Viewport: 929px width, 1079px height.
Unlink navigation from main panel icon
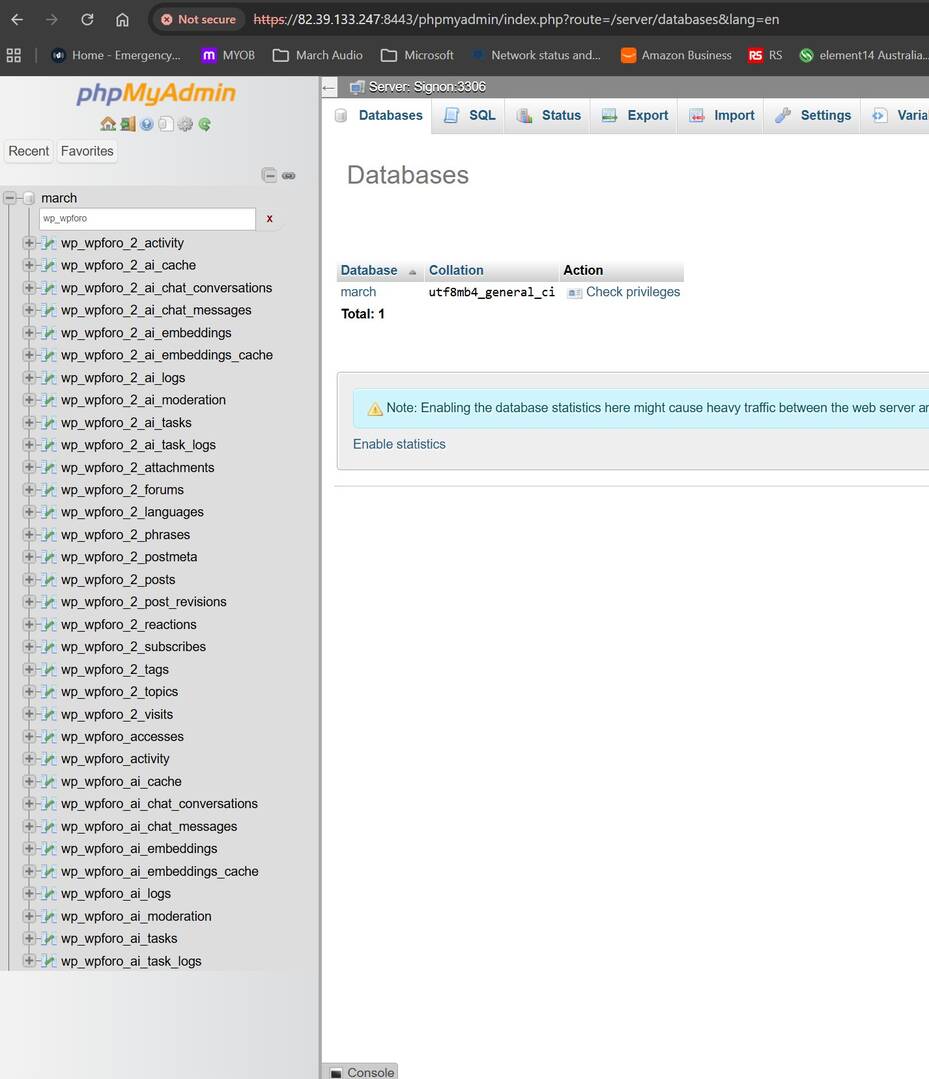tap(289, 175)
